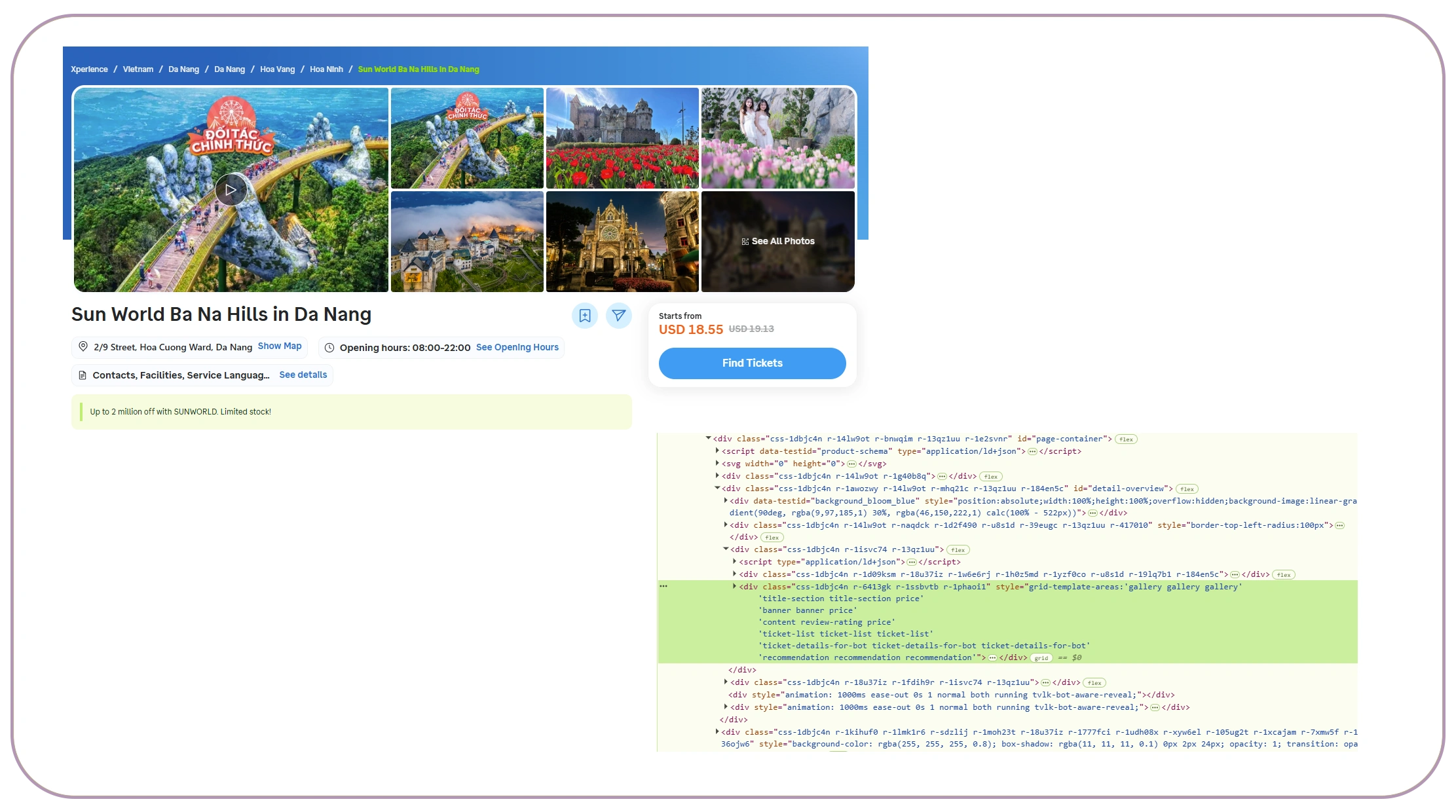The image size is (1456, 812).
Task: Expand the second tvlk-bot-aware-reveal animation div
Action: (x=726, y=707)
